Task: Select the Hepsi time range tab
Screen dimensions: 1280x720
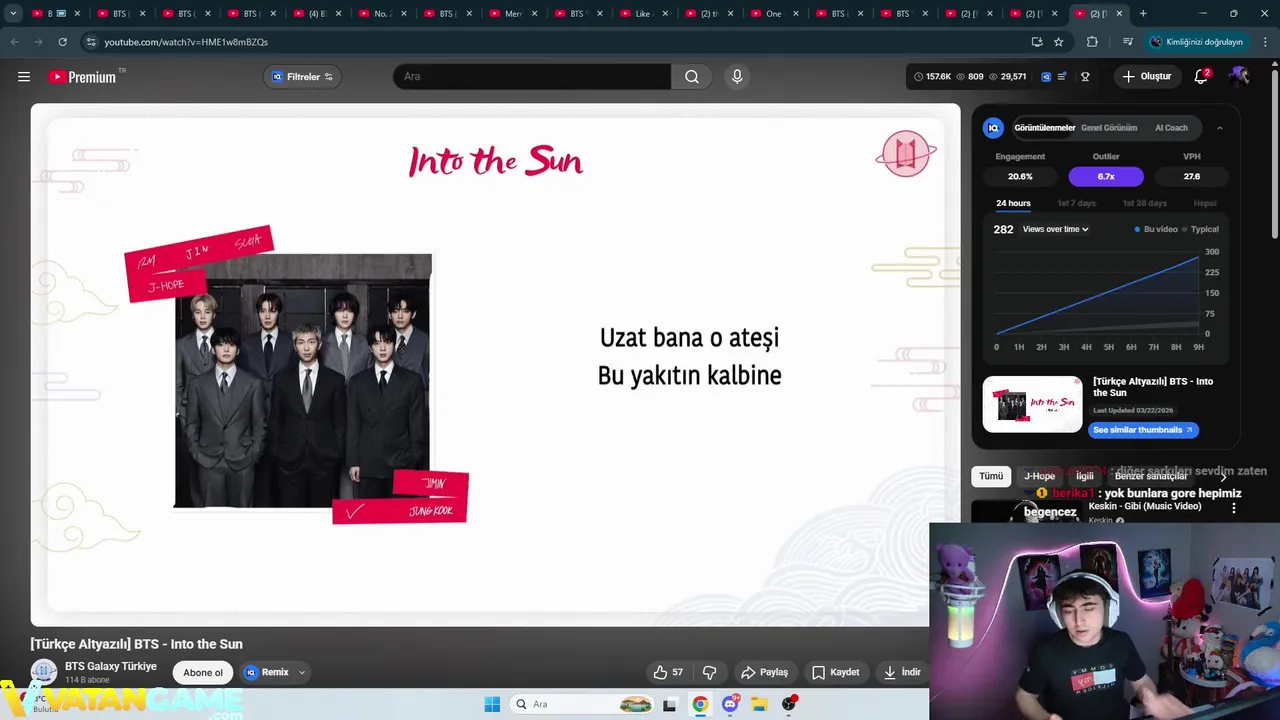Action: [x=1205, y=203]
